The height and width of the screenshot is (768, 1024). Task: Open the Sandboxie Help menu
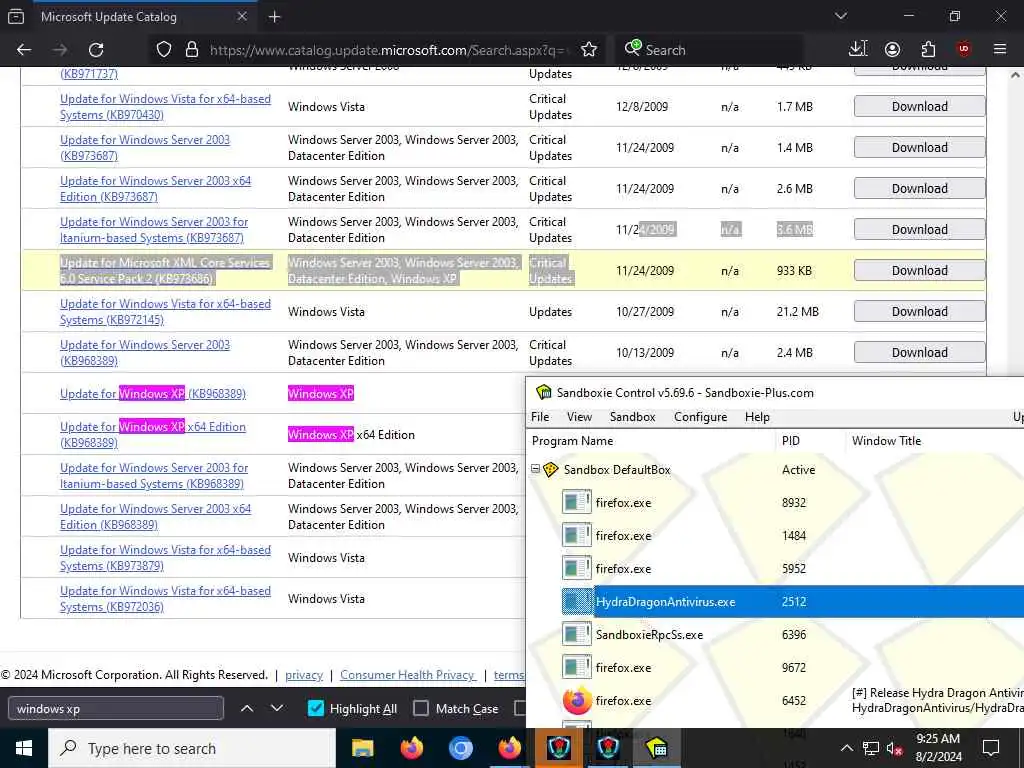point(757,417)
